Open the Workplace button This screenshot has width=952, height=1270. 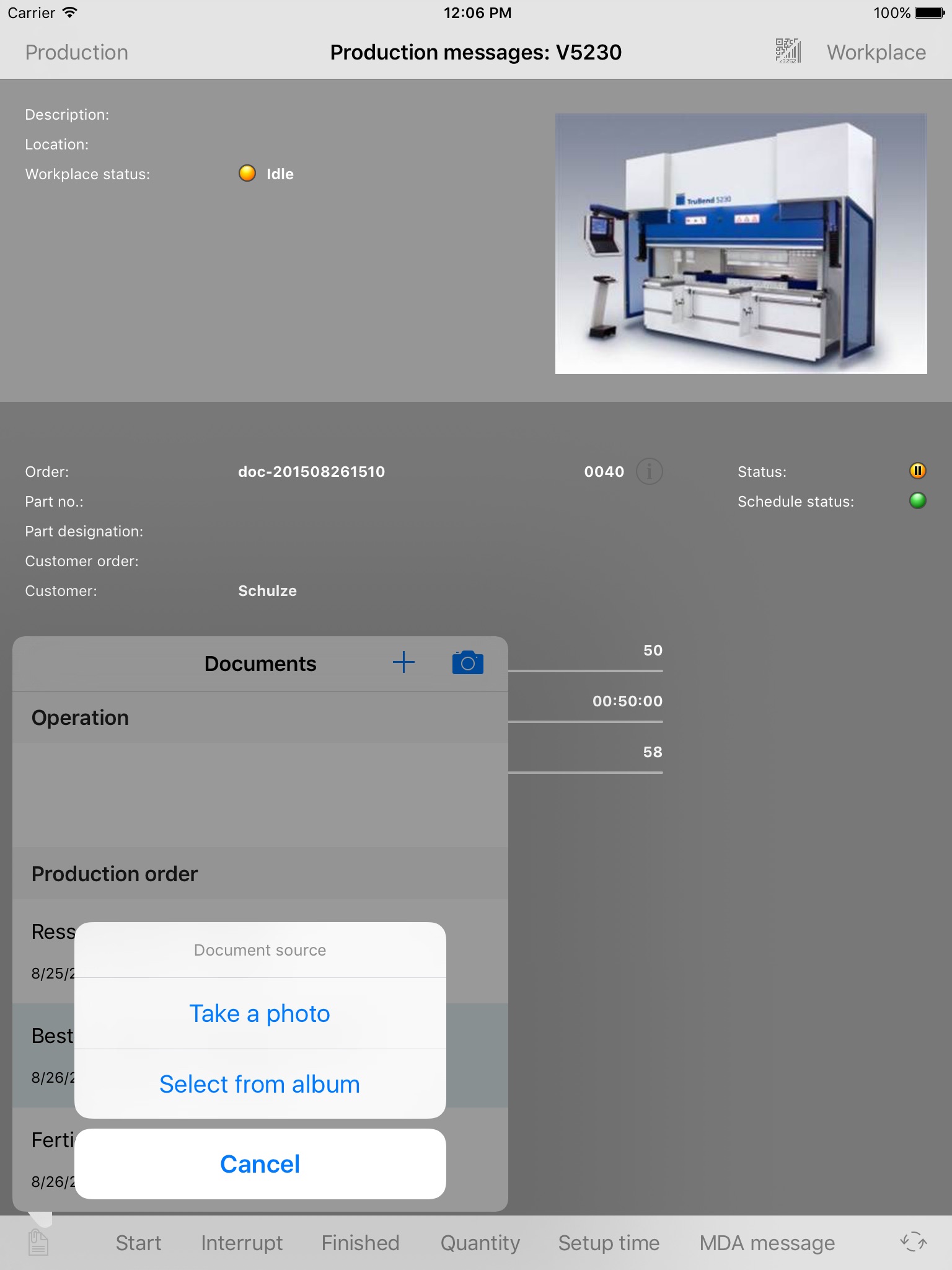click(x=876, y=52)
